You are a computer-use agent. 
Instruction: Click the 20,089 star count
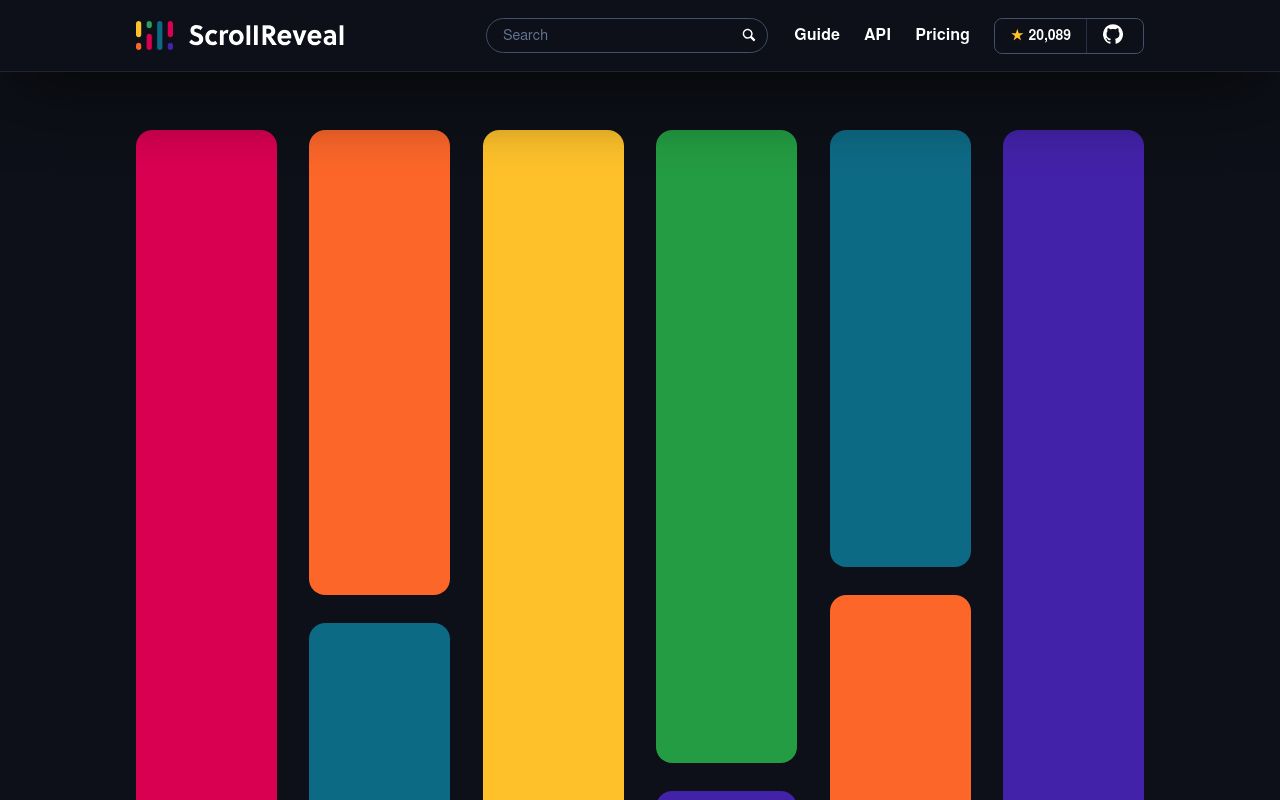coord(1049,35)
